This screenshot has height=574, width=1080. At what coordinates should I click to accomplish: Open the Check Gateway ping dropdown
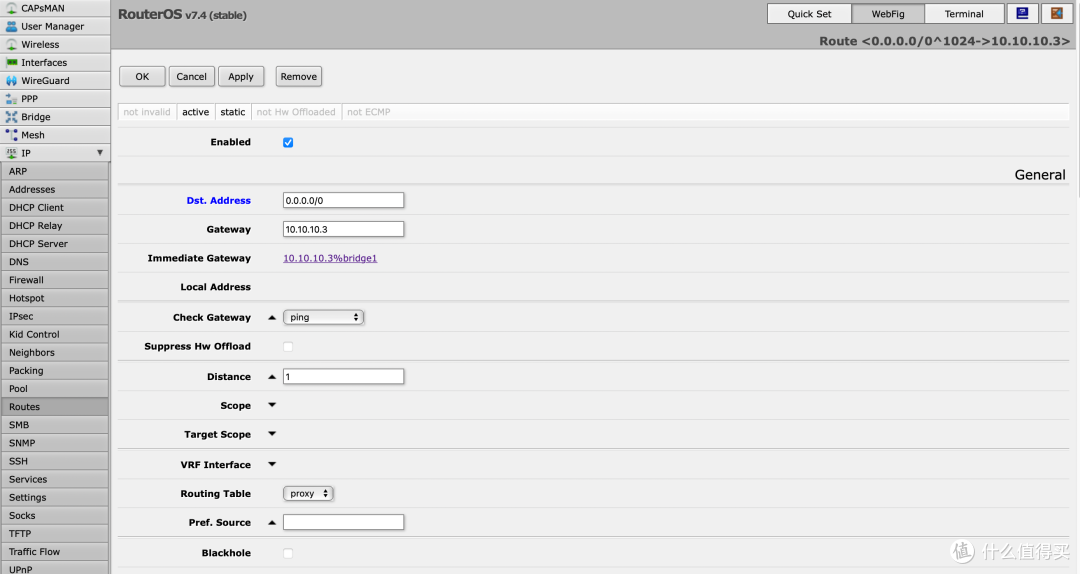(x=323, y=317)
